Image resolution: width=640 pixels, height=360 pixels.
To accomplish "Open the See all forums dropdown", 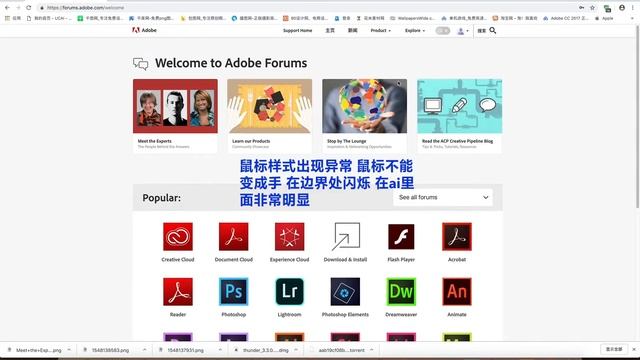I will click(443, 198).
